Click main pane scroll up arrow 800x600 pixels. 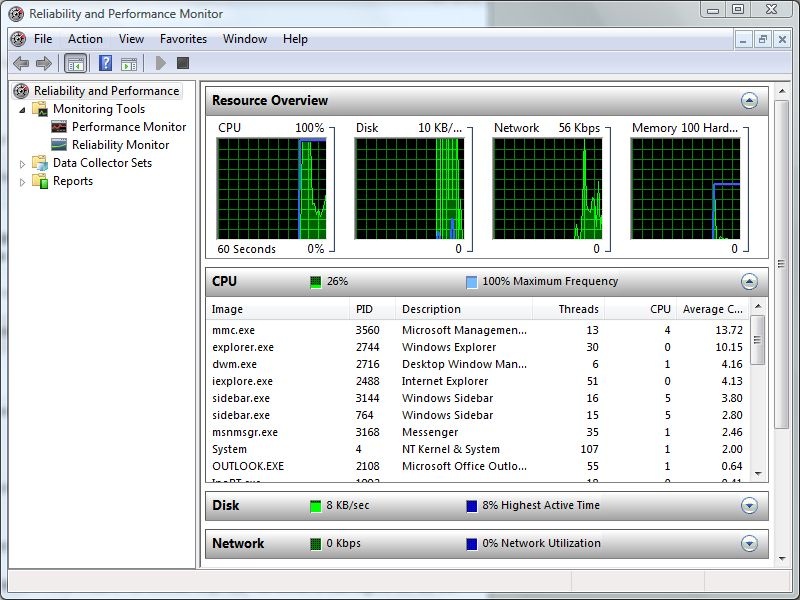coord(782,91)
